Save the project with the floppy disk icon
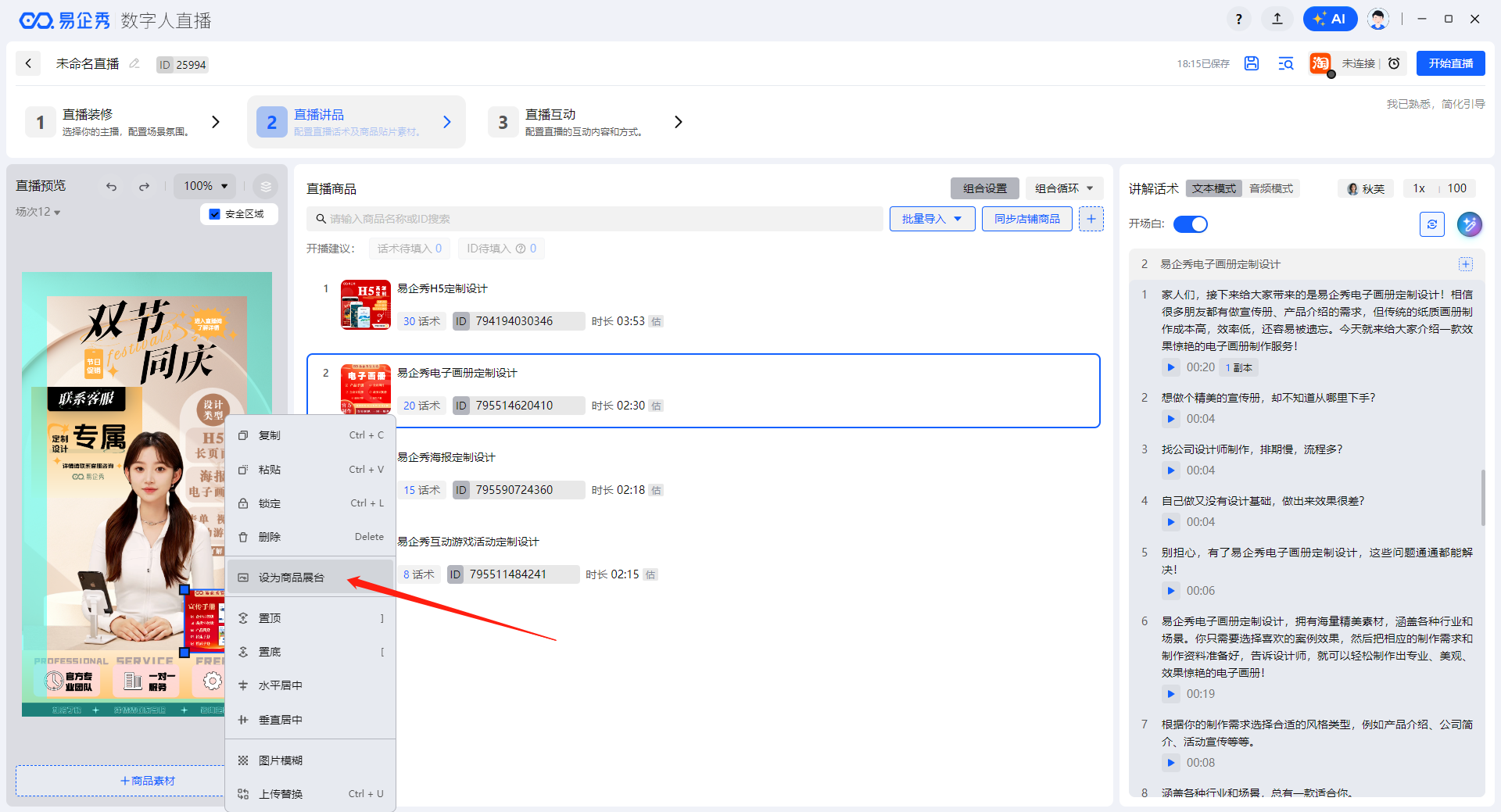Image resolution: width=1501 pixels, height=812 pixels. (1252, 64)
